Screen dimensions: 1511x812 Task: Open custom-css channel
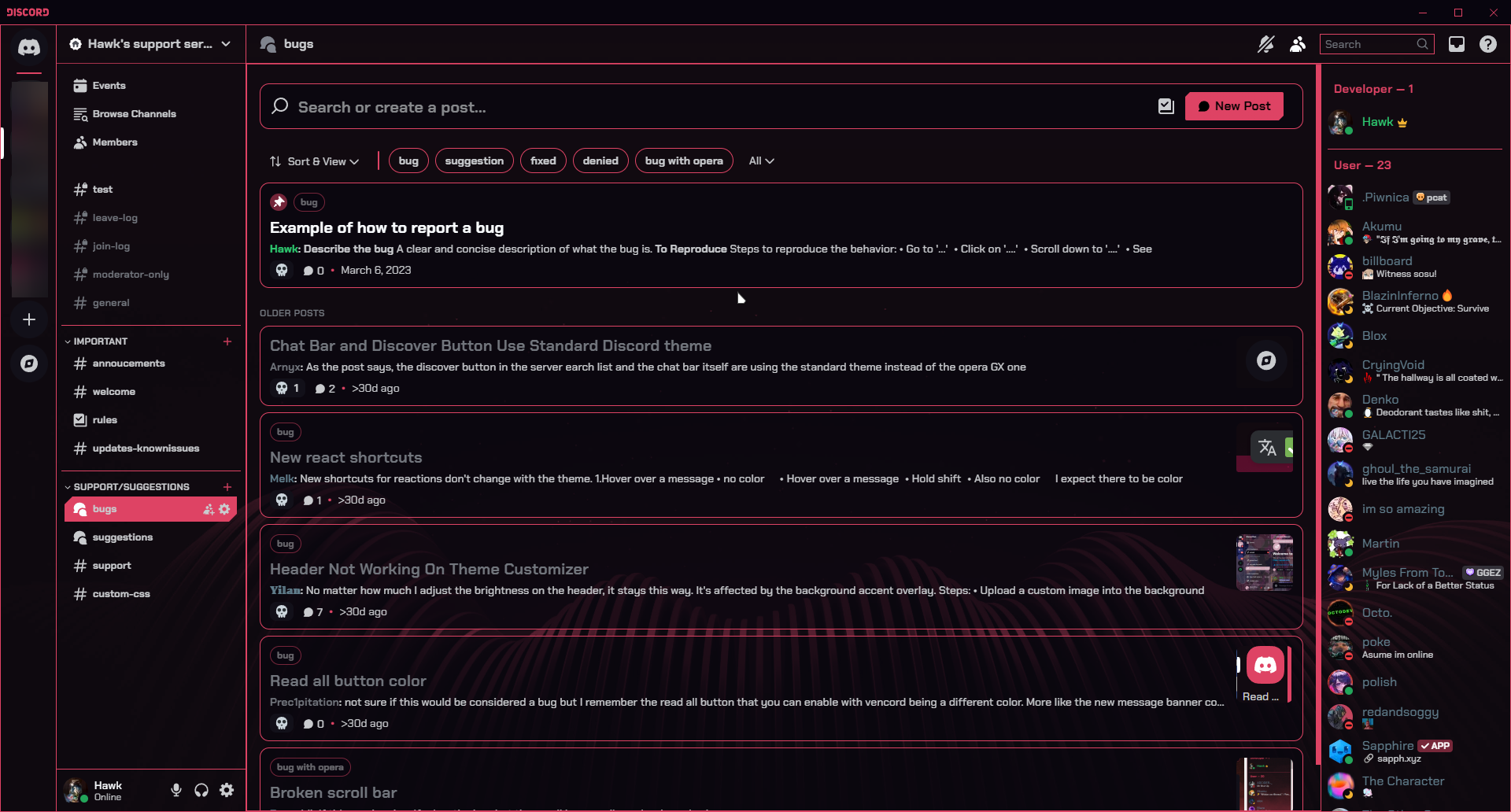151,594
